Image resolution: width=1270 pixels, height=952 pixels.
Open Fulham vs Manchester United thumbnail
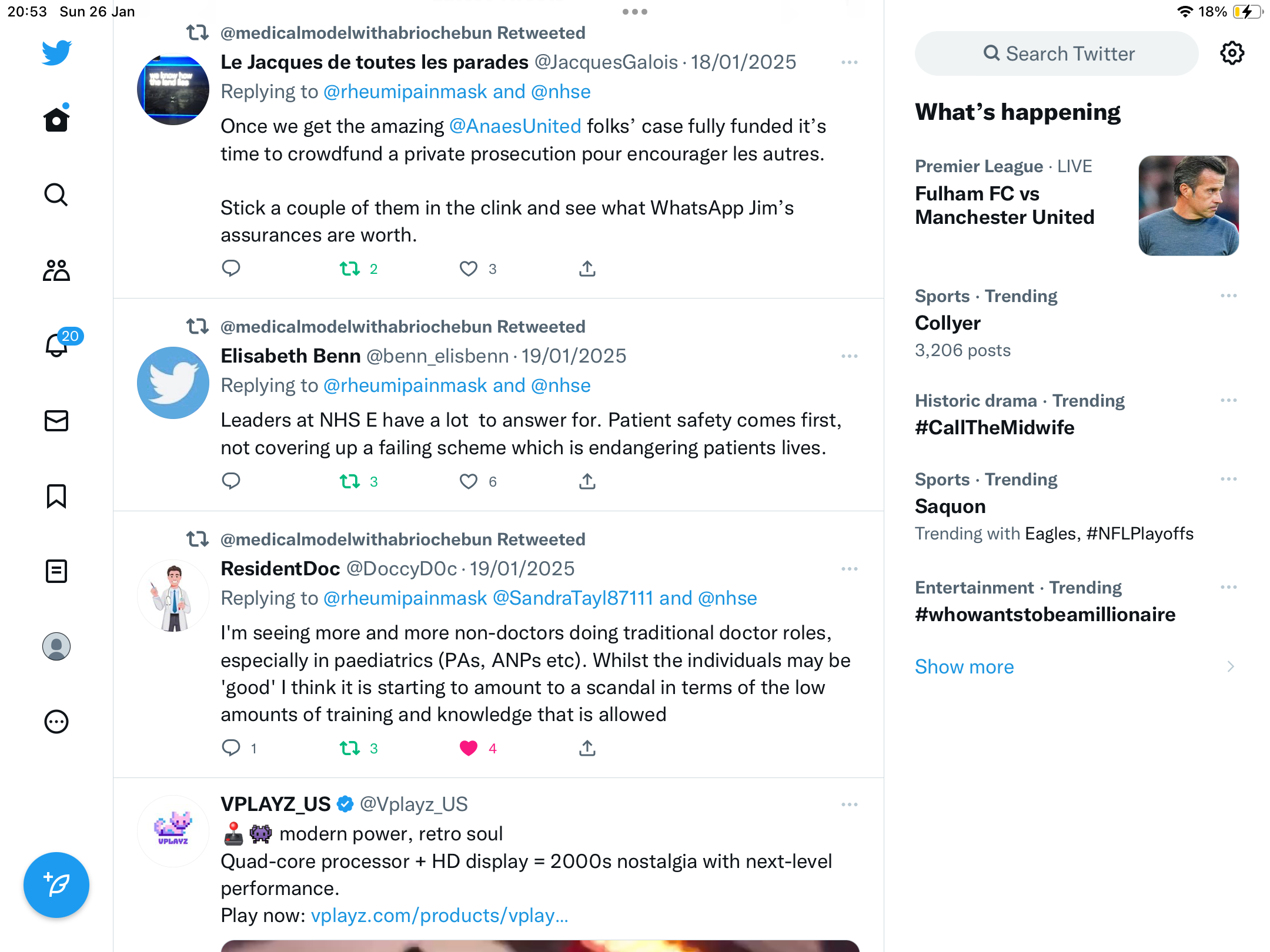pyautogui.click(x=1188, y=206)
